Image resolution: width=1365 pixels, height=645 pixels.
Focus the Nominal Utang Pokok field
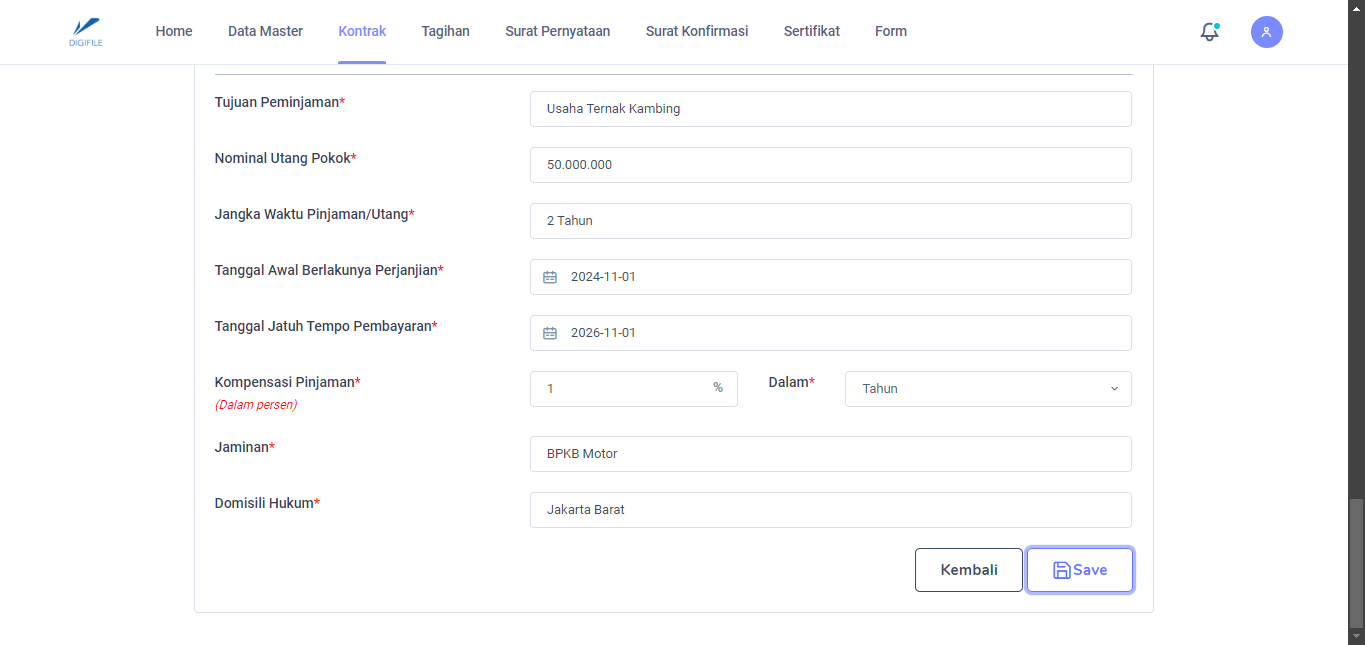pos(830,165)
